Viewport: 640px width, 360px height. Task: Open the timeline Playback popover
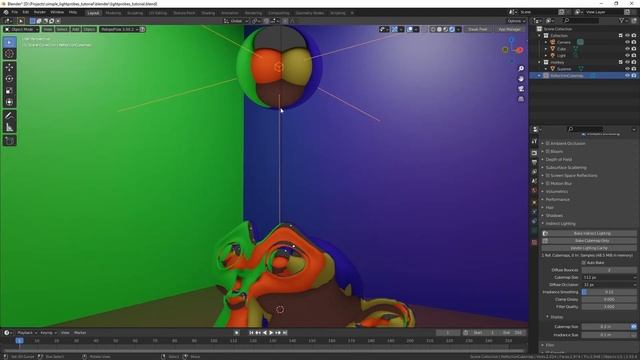(x=27, y=333)
